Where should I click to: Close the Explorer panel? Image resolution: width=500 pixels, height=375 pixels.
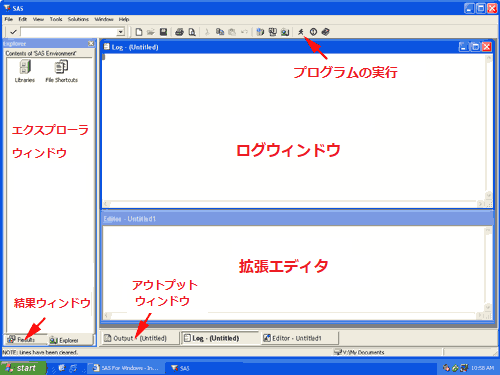(x=91, y=43)
